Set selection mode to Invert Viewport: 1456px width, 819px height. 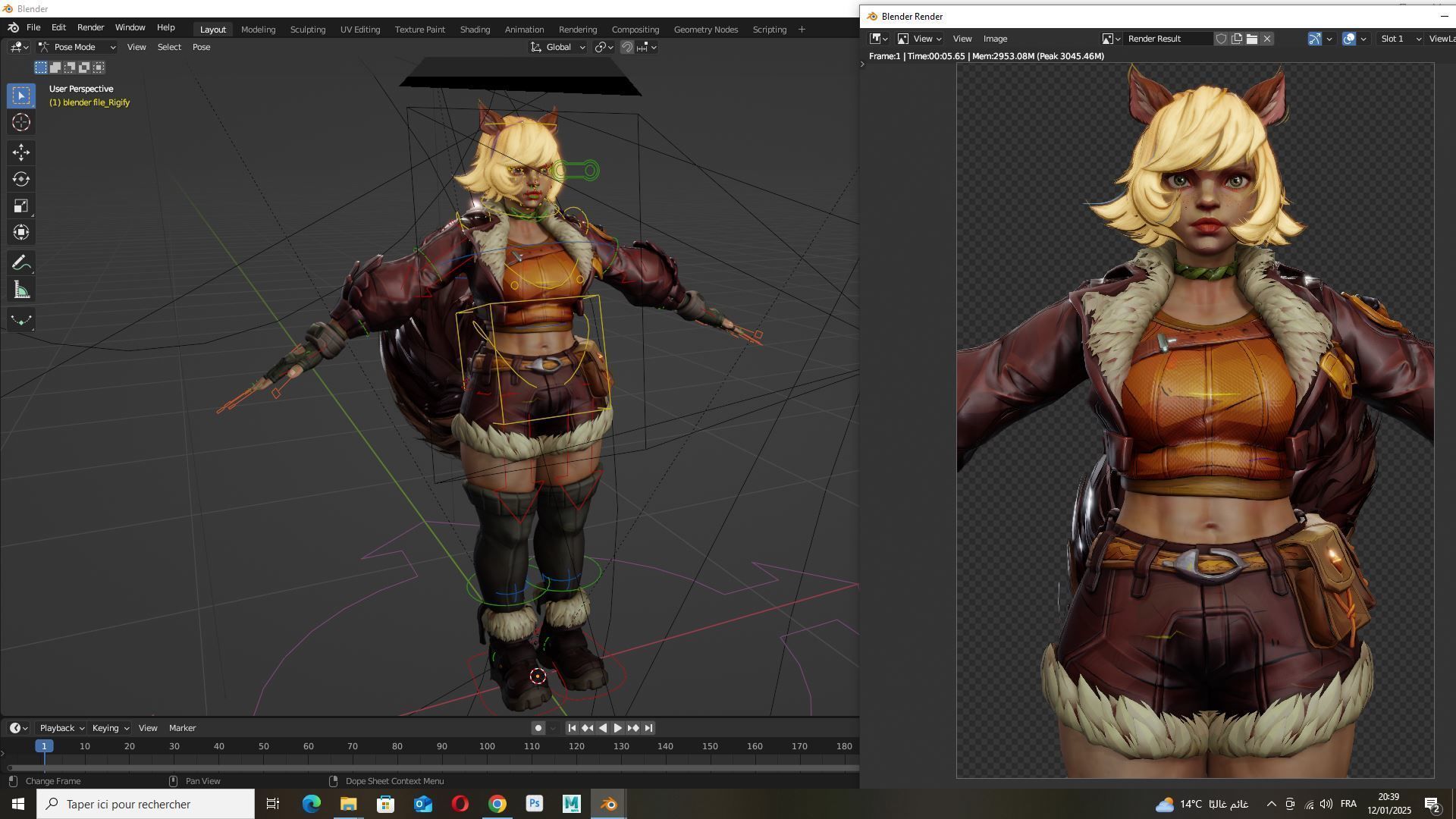click(84, 67)
